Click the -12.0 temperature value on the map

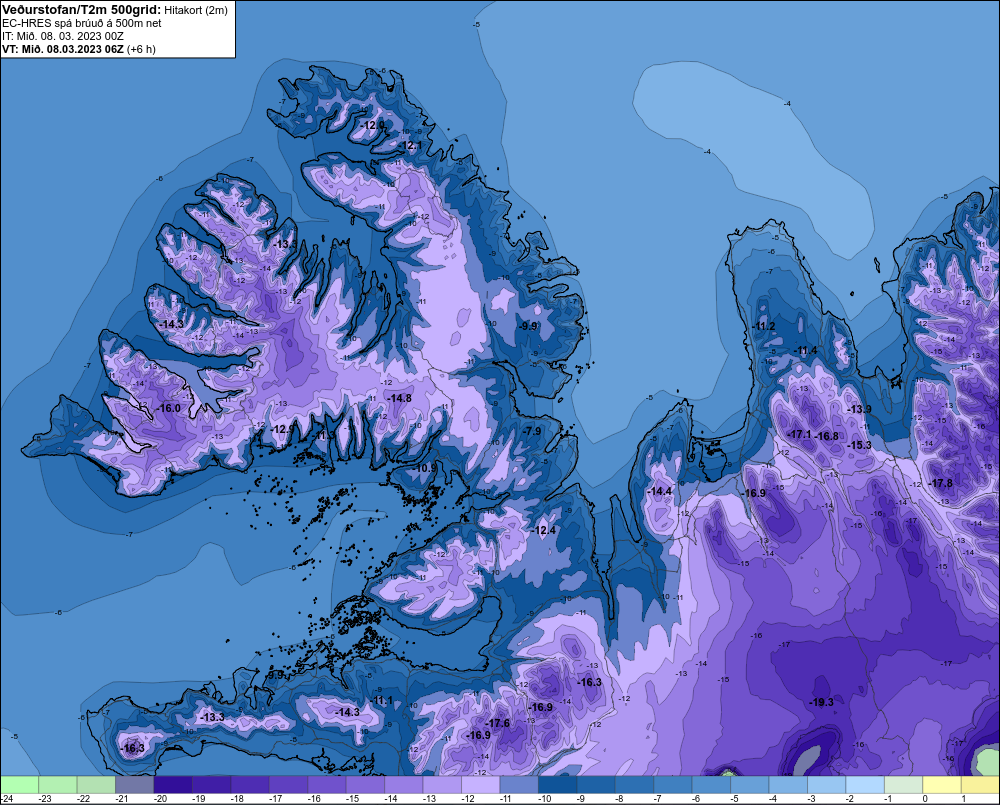(x=372, y=126)
